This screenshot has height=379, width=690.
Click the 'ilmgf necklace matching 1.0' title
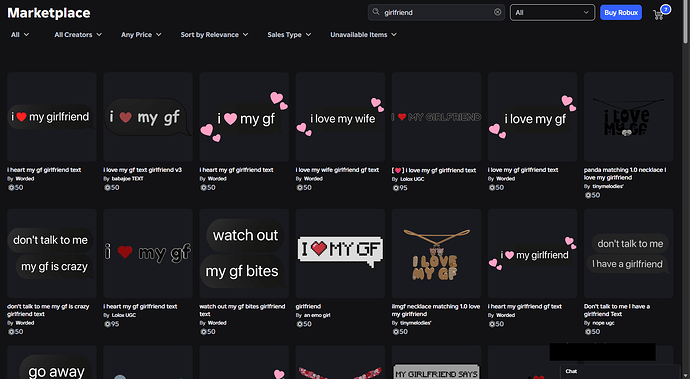pyautogui.click(x=436, y=310)
